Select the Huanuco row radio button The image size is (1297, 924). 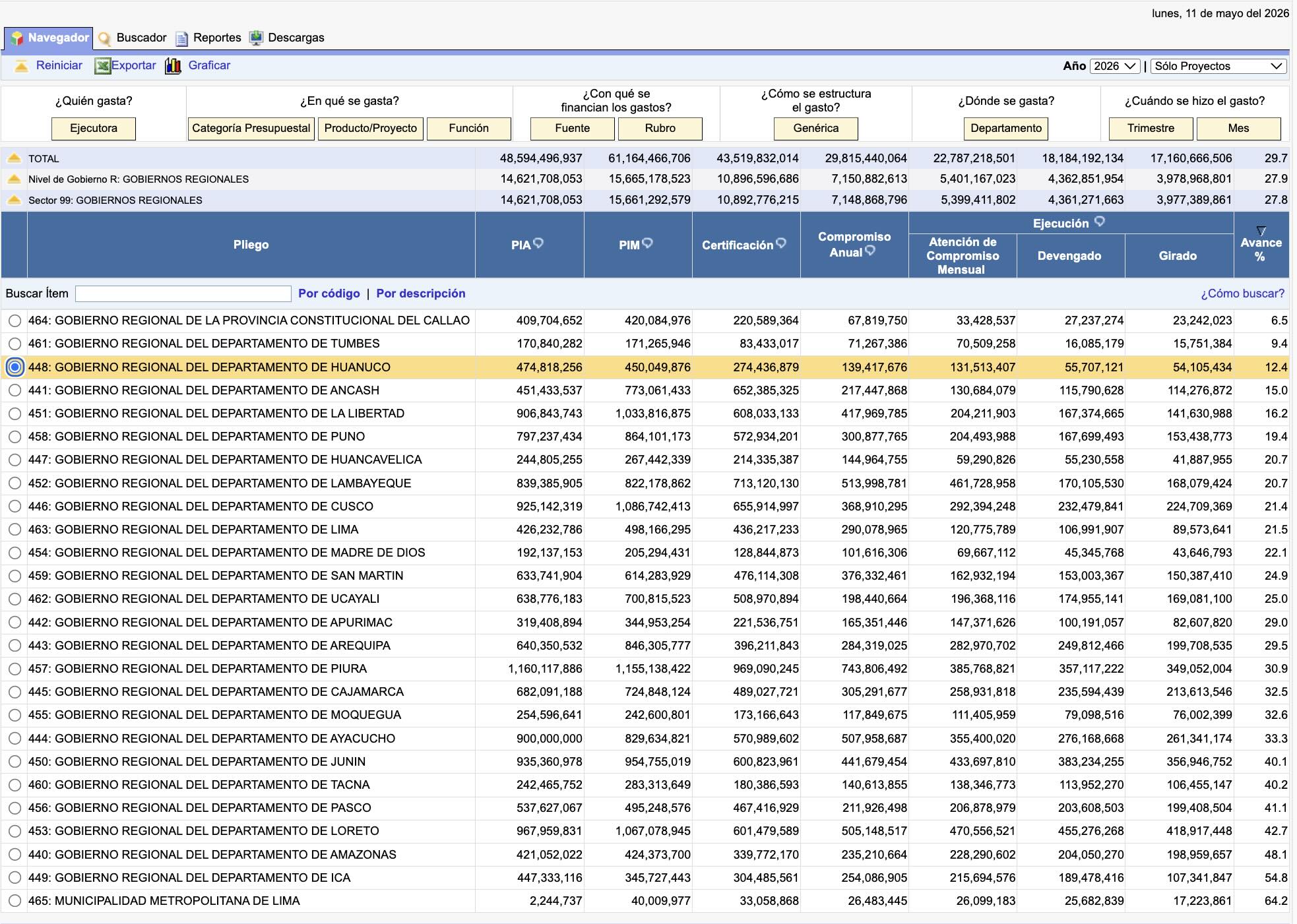15,367
